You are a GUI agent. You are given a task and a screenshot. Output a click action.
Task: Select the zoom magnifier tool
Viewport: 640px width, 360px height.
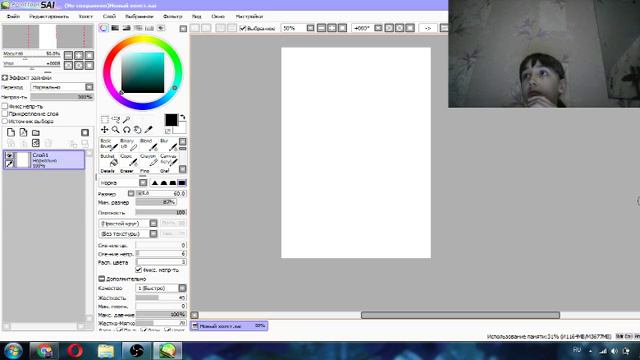point(116,129)
